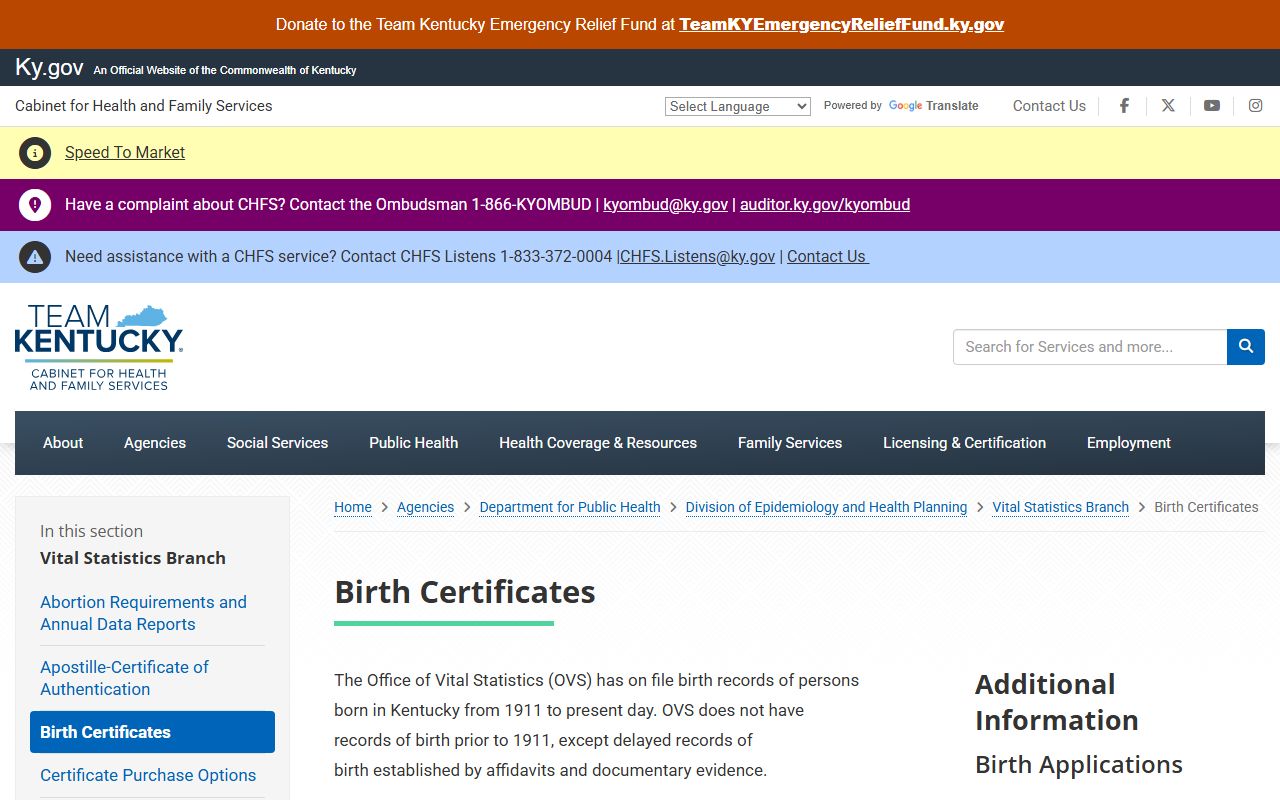Click the warning triangle assistance icon

[35, 257]
